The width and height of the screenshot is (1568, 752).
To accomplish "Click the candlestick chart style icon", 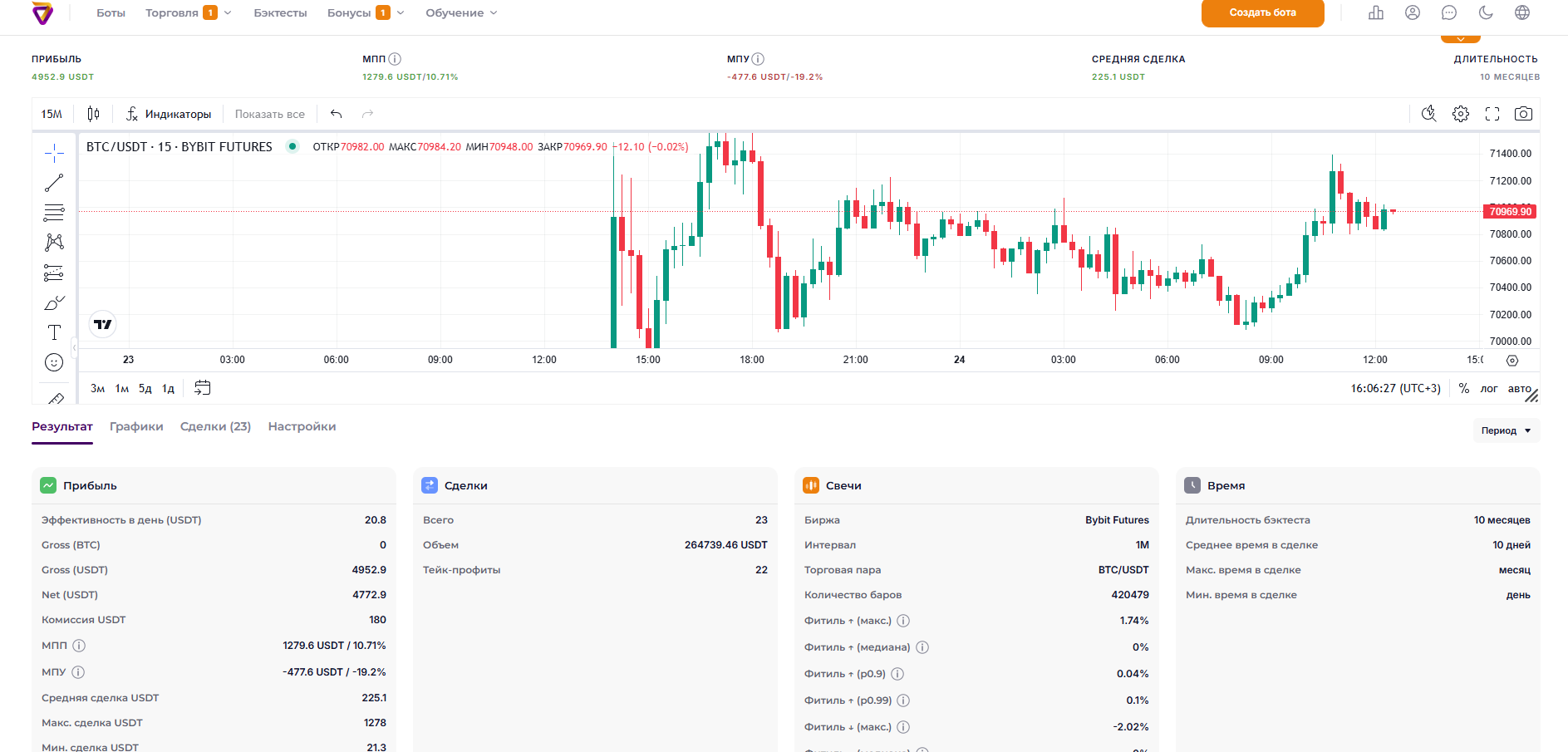I will (94, 114).
